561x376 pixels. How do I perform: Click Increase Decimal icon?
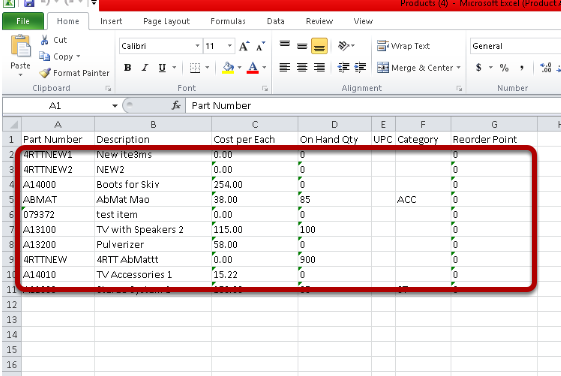tap(546, 67)
